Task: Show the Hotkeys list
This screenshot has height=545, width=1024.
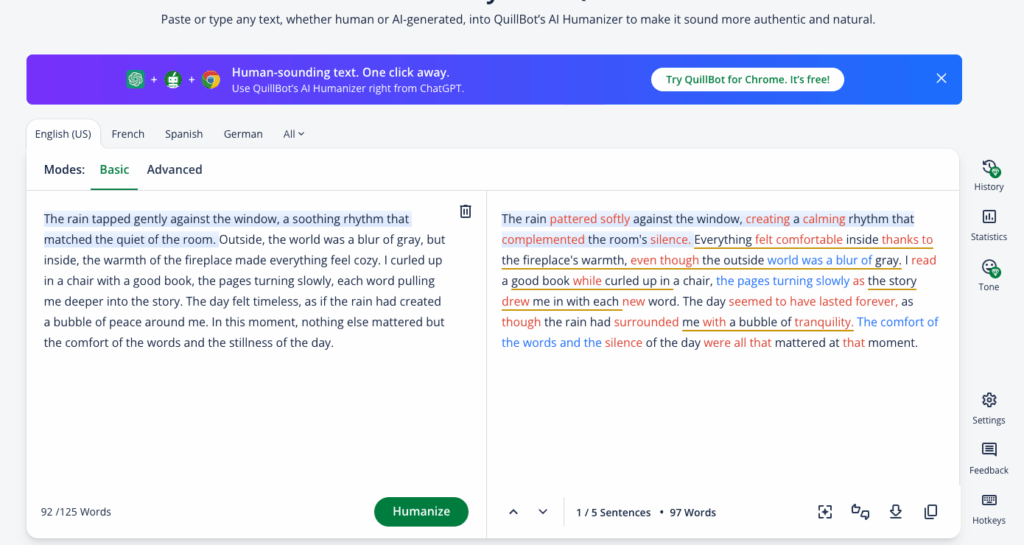Action: (989, 509)
